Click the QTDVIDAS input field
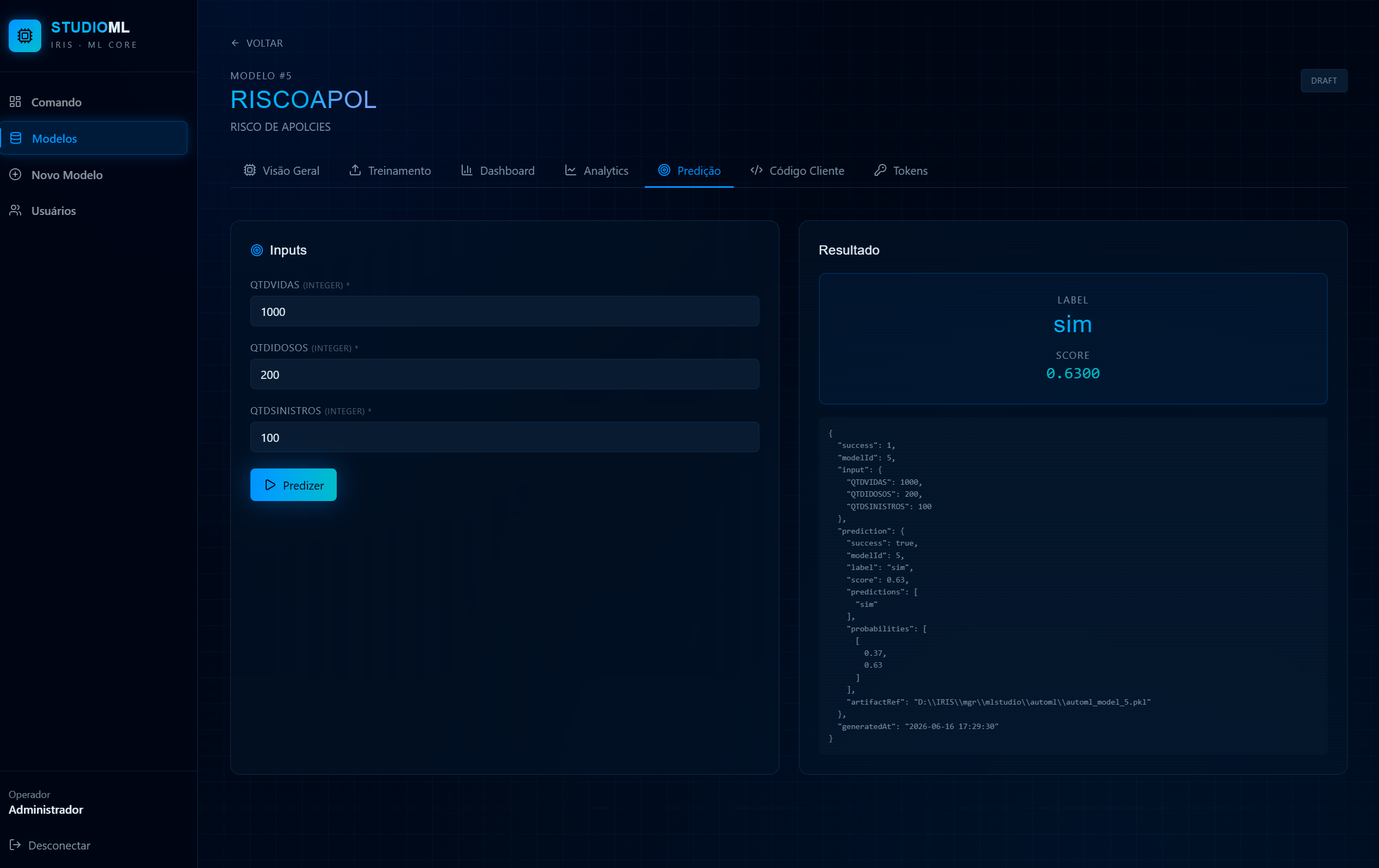This screenshot has width=1379, height=868. (x=505, y=312)
